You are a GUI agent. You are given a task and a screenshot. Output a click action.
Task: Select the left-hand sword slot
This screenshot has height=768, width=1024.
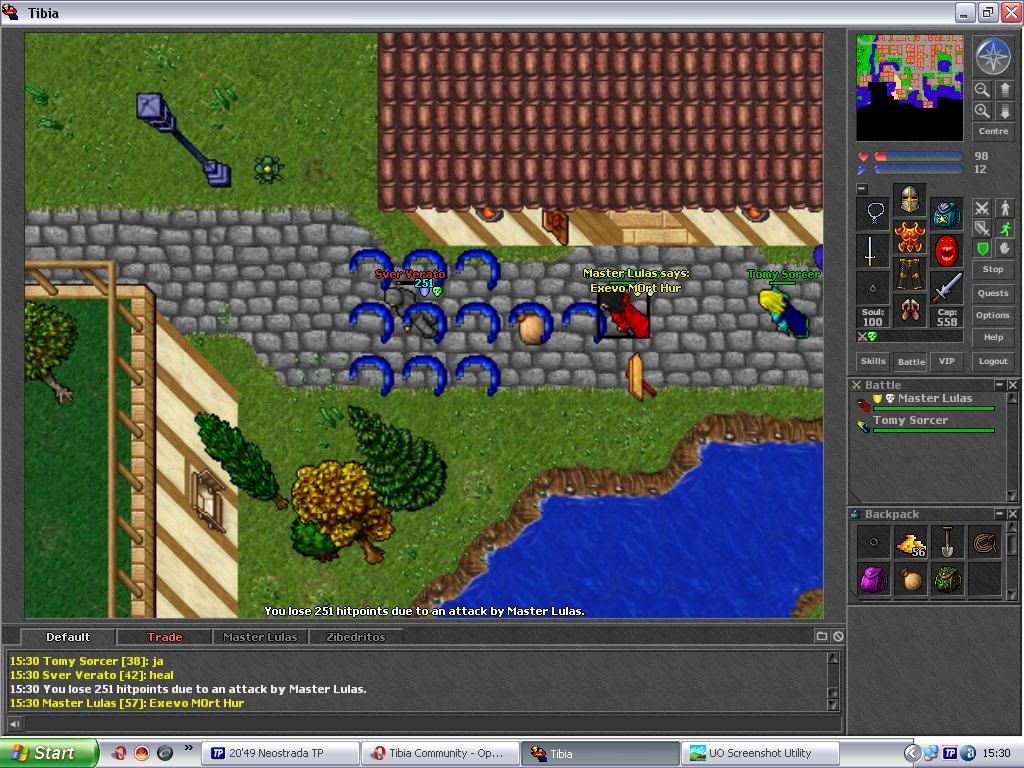pyautogui.click(x=873, y=251)
